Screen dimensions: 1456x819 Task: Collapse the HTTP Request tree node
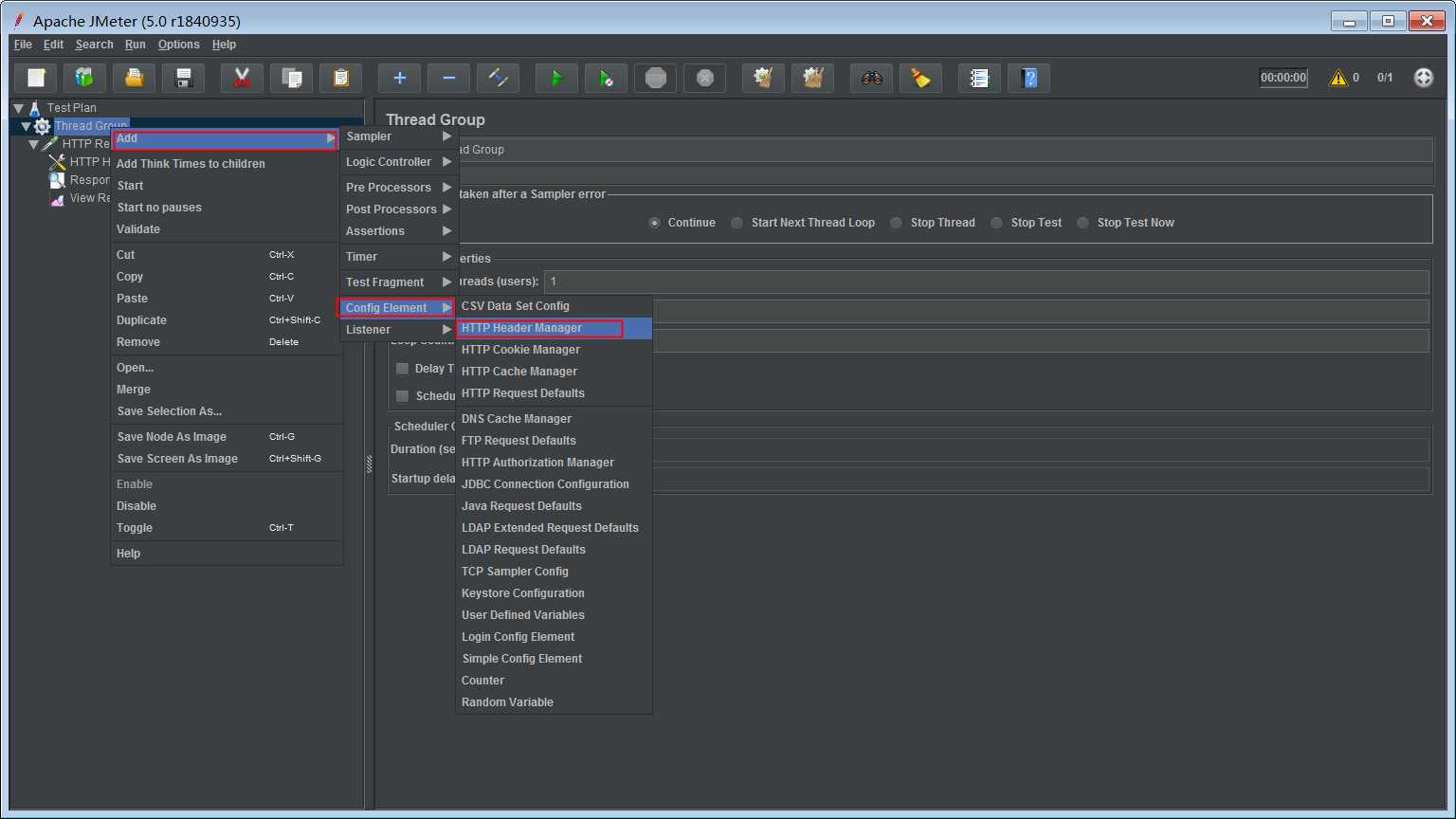(x=33, y=144)
